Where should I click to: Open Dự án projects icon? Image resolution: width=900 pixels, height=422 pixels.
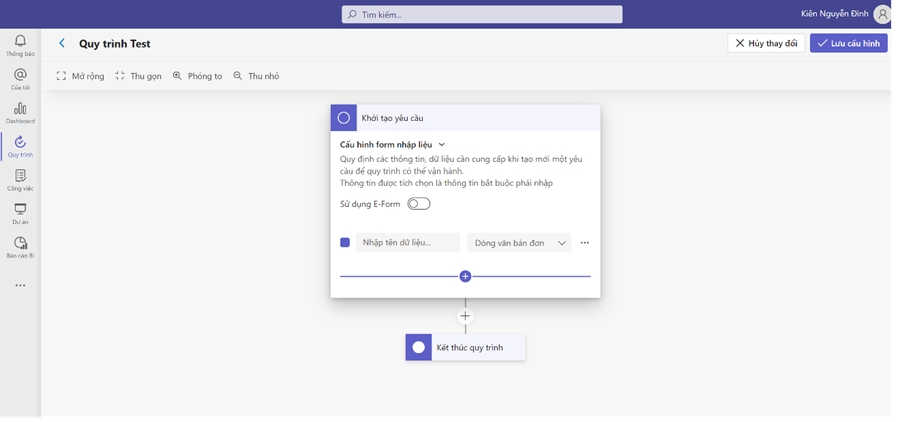point(20,213)
